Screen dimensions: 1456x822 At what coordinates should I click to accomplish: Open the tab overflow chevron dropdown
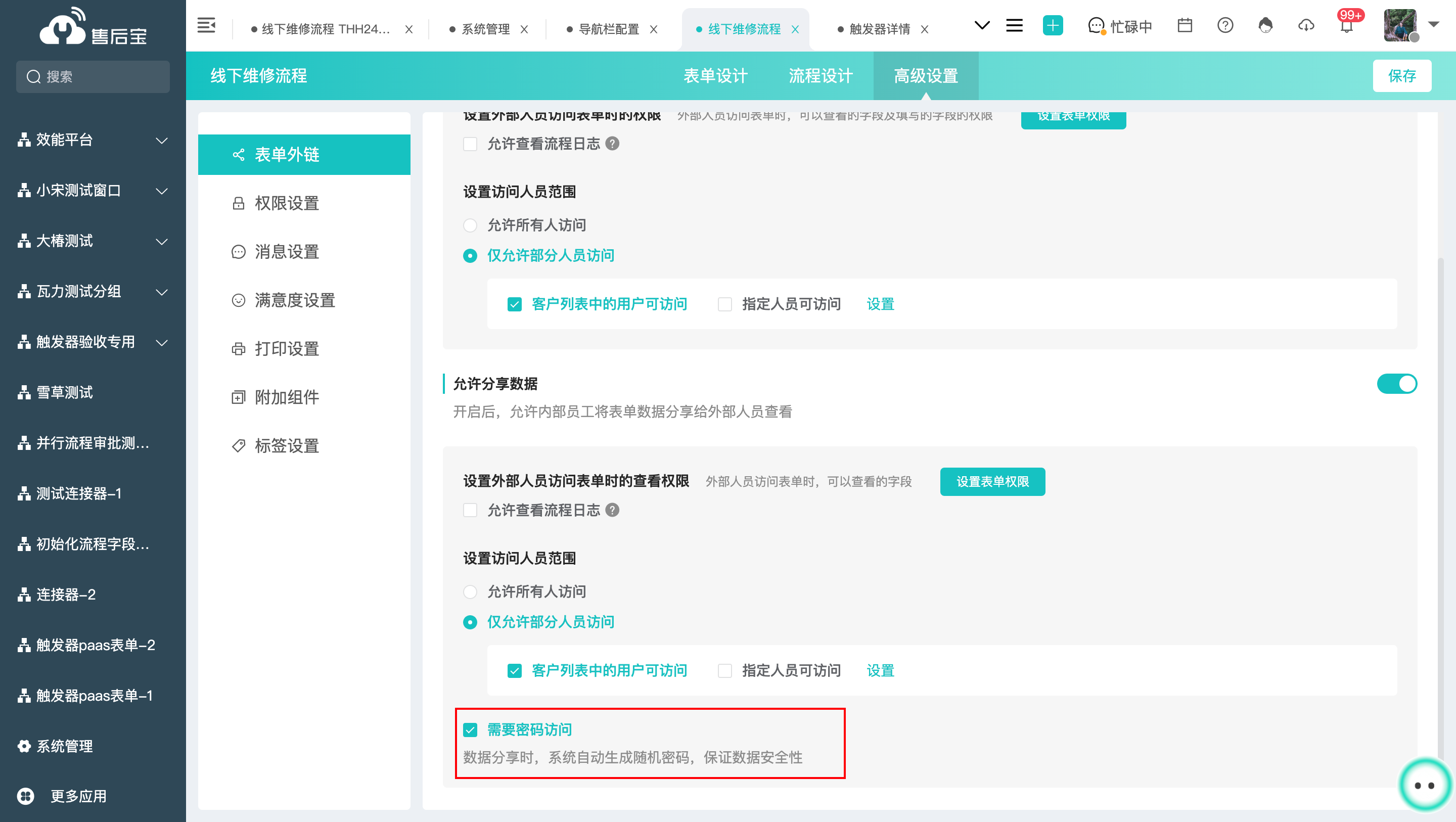pos(982,25)
